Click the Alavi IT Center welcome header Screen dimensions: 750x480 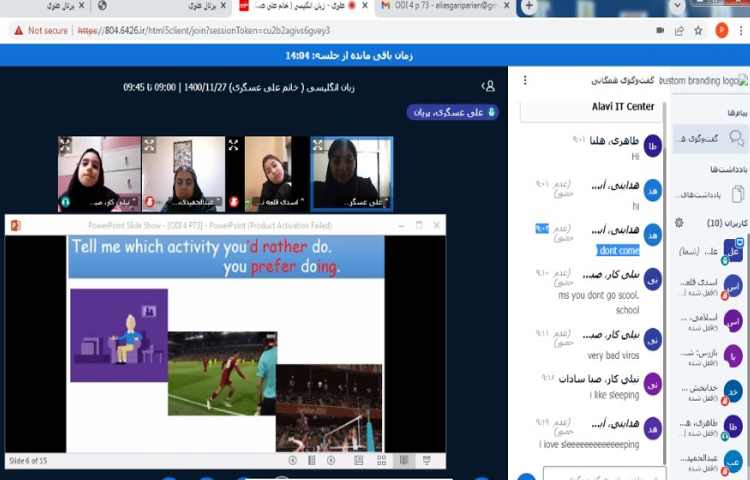click(x=623, y=107)
